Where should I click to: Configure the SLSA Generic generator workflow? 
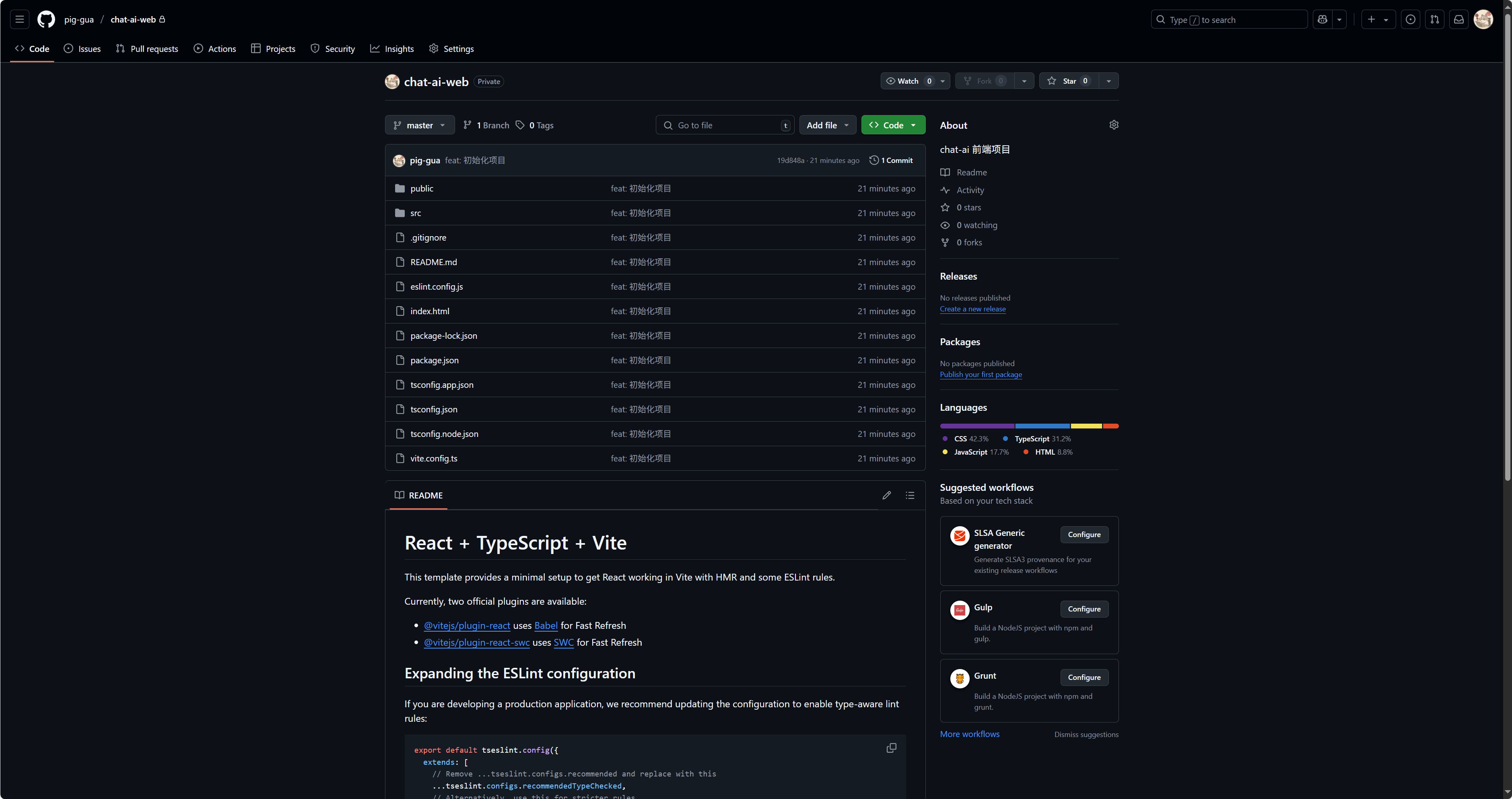pyautogui.click(x=1084, y=535)
